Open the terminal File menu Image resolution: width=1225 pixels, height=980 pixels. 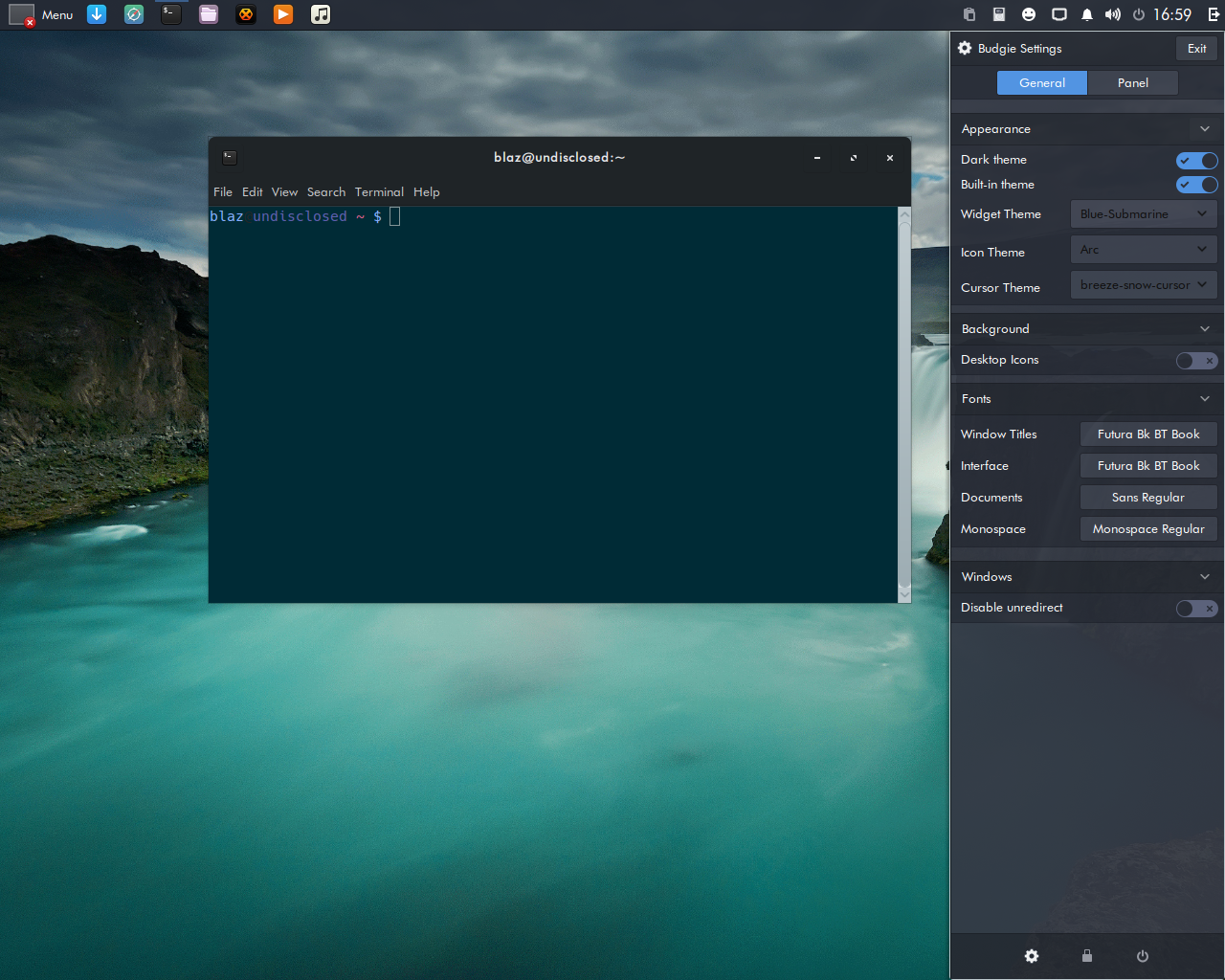[223, 192]
